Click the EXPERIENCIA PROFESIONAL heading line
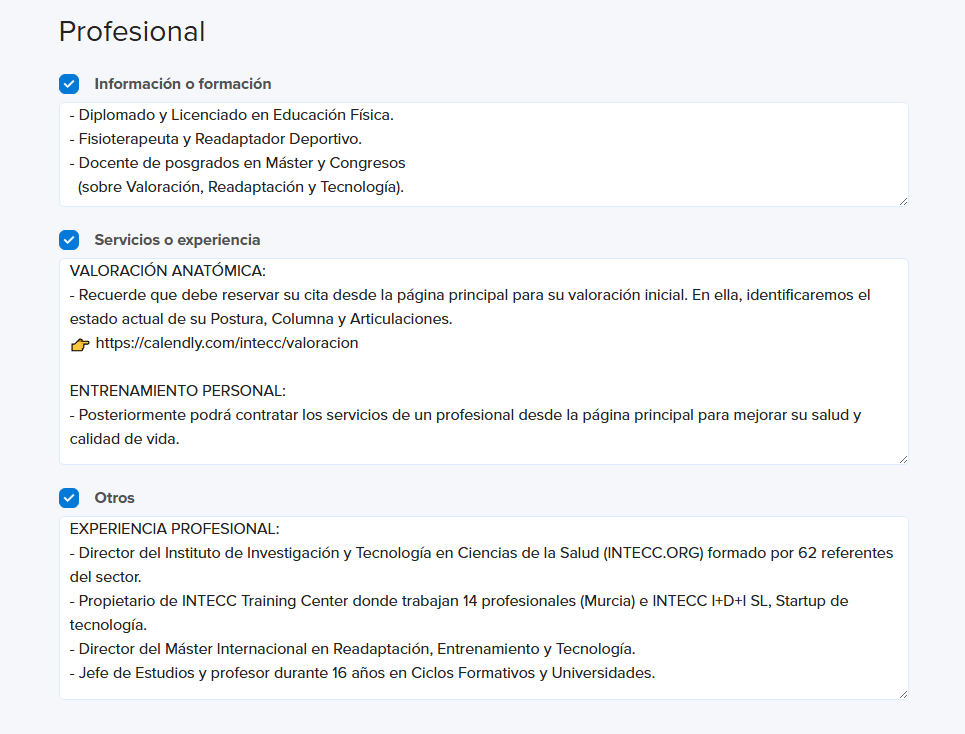 [174, 529]
